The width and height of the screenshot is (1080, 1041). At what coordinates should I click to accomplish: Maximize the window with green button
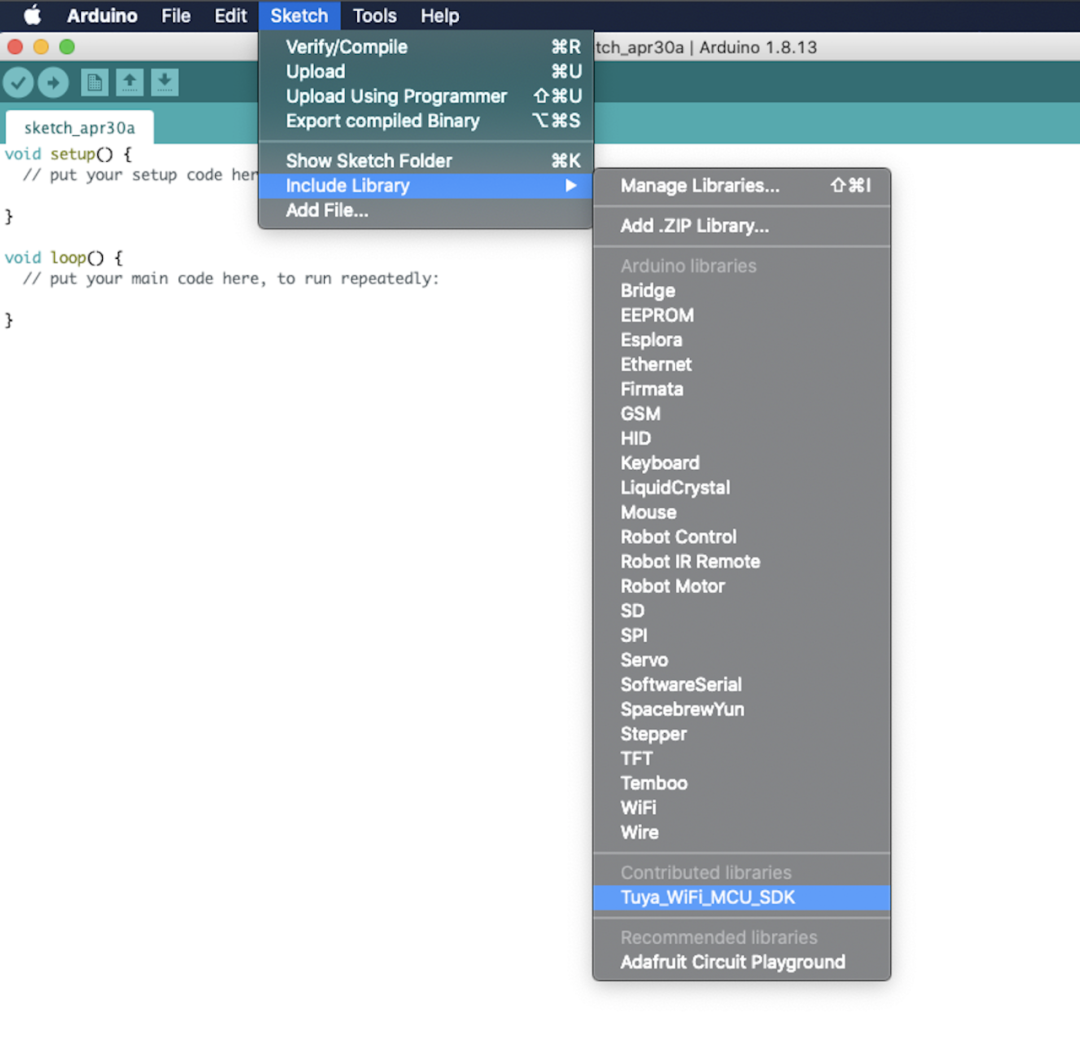point(67,47)
